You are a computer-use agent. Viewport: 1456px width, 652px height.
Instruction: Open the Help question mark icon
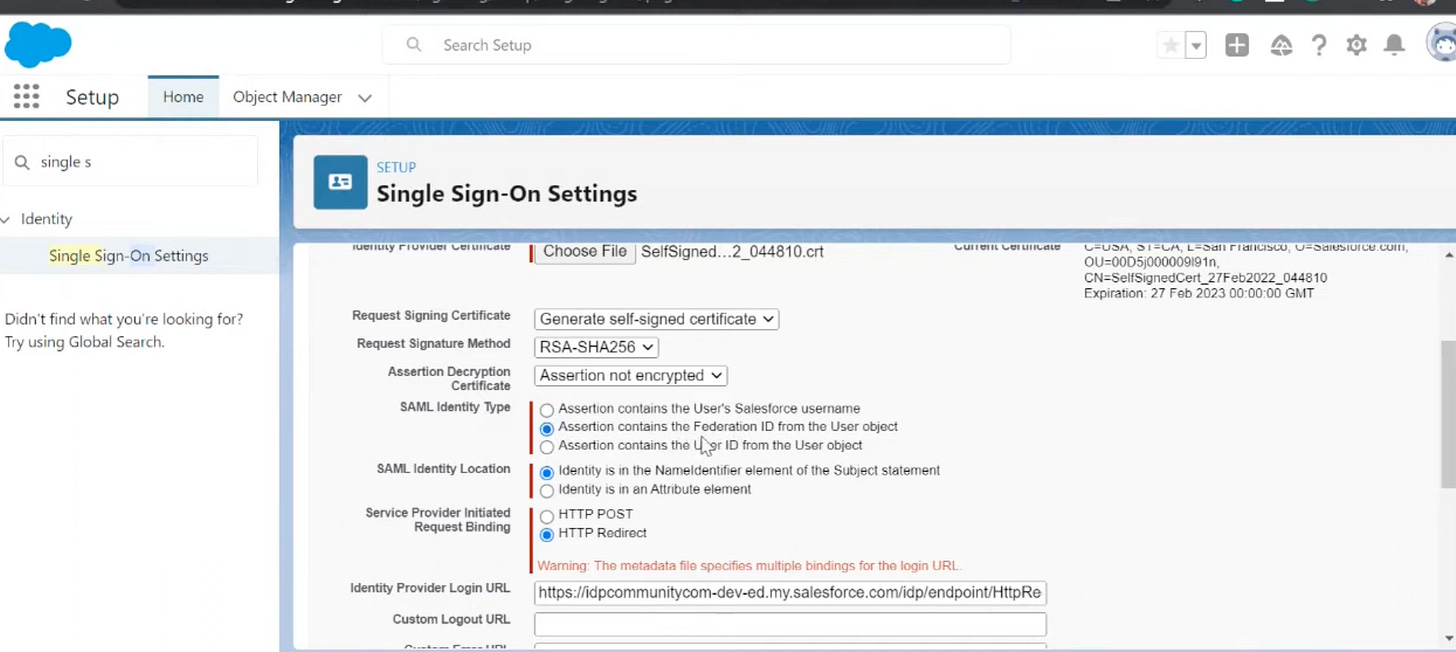point(1319,45)
